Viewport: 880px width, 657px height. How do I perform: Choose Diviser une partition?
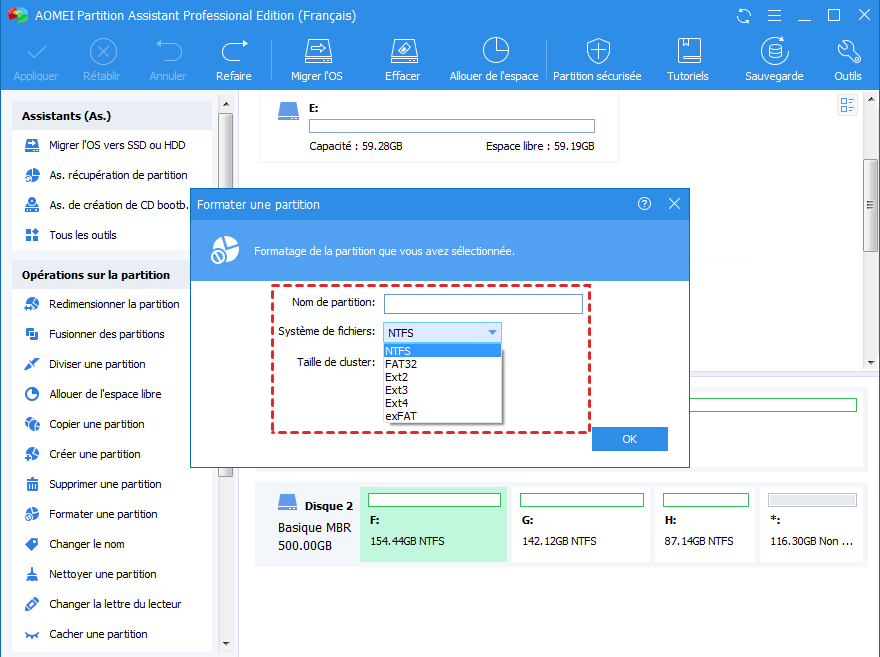[x=97, y=364]
